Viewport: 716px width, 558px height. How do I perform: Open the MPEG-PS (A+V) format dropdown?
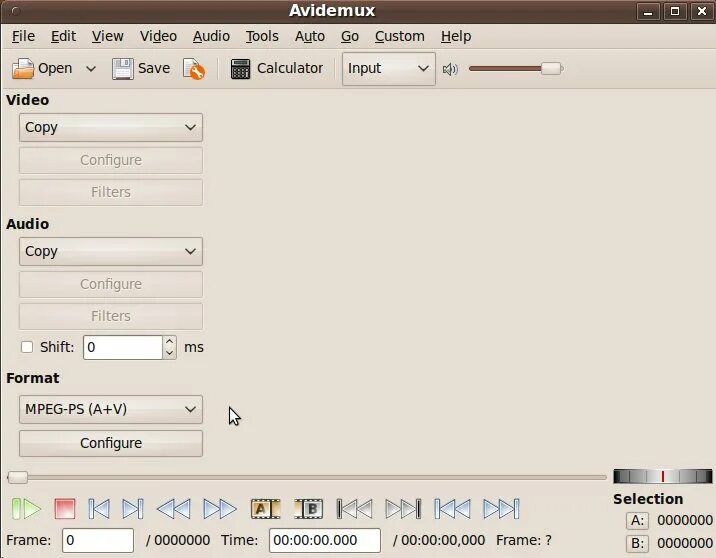click(111, 409)
